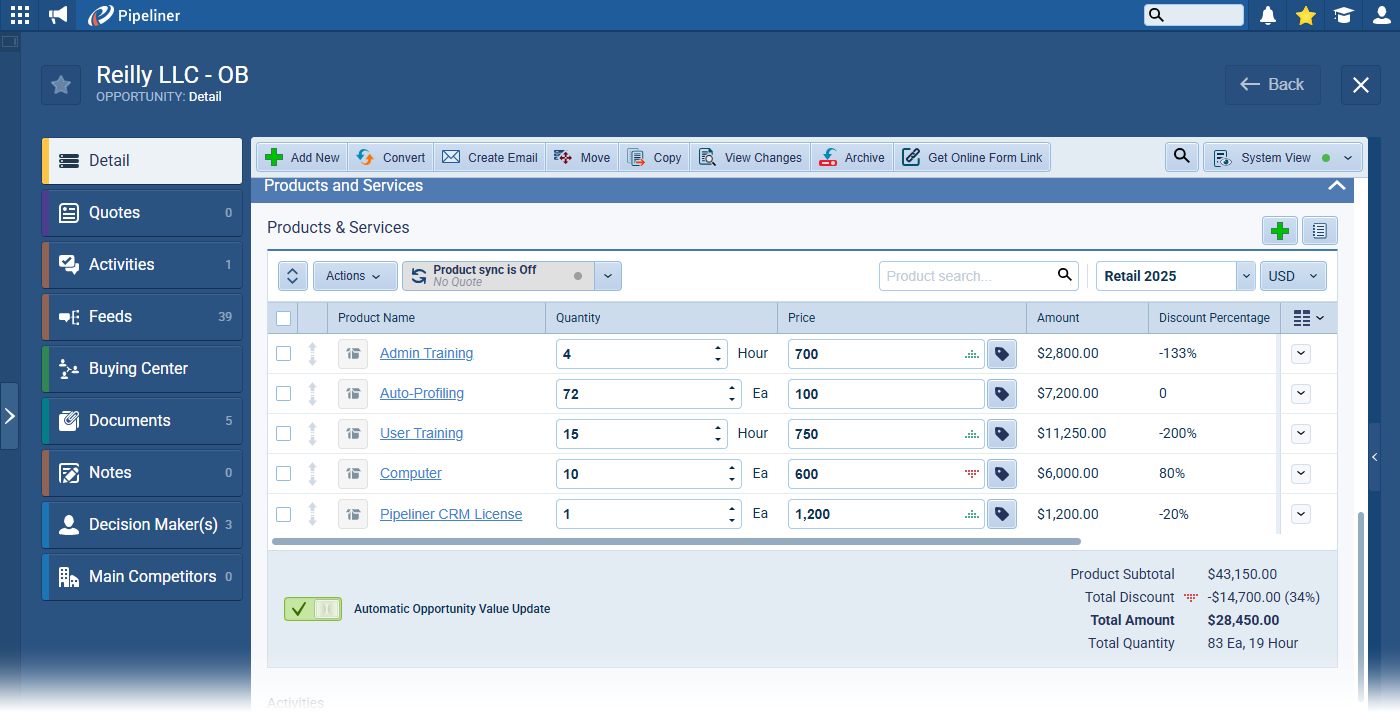Open the Pipeliner CRM License link
Viewport: 1400px width, 712px height.
[451, 514]
